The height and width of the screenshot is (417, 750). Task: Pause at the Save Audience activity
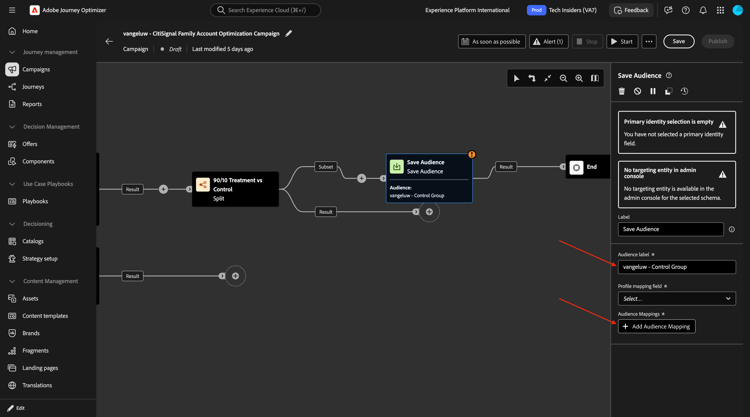[653, 91]
